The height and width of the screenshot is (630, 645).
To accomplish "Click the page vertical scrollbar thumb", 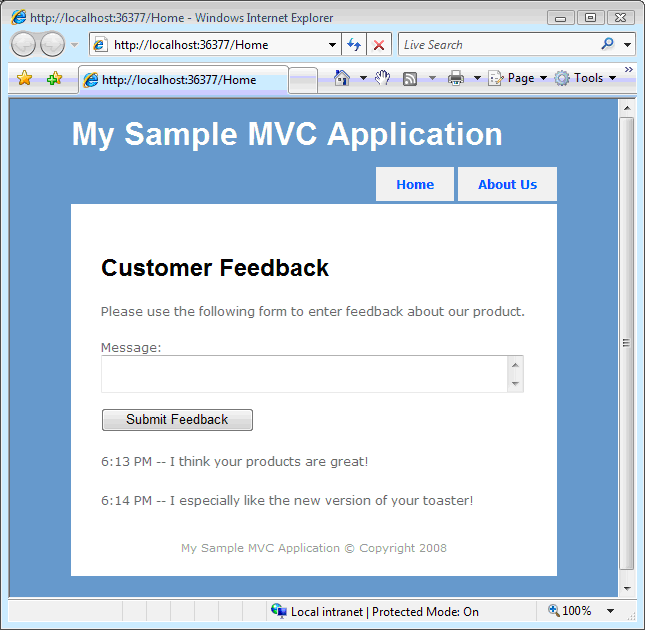I will (x=627, y=343).
